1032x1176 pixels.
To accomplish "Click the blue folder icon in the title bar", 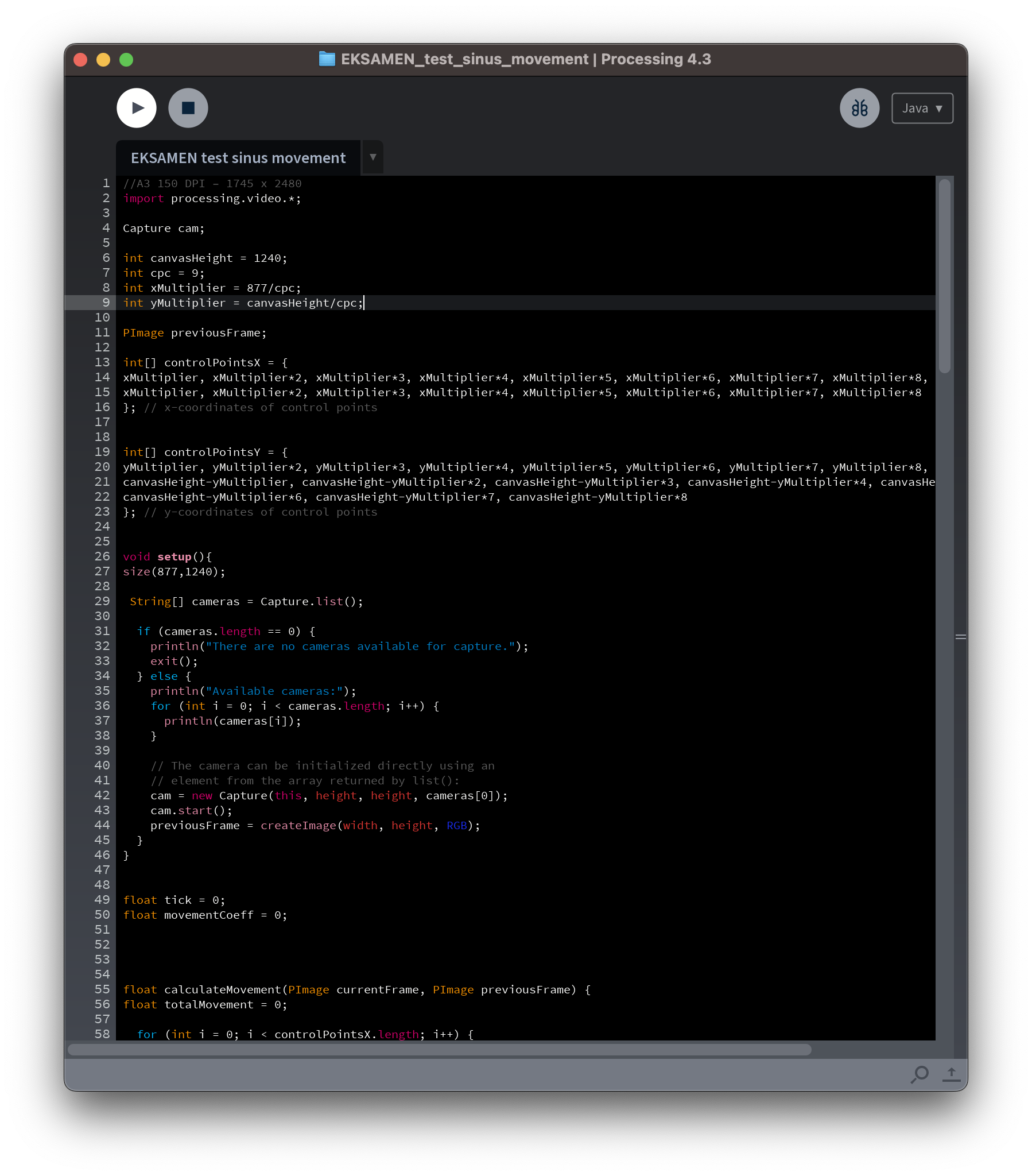I will [x=327, y=59].
